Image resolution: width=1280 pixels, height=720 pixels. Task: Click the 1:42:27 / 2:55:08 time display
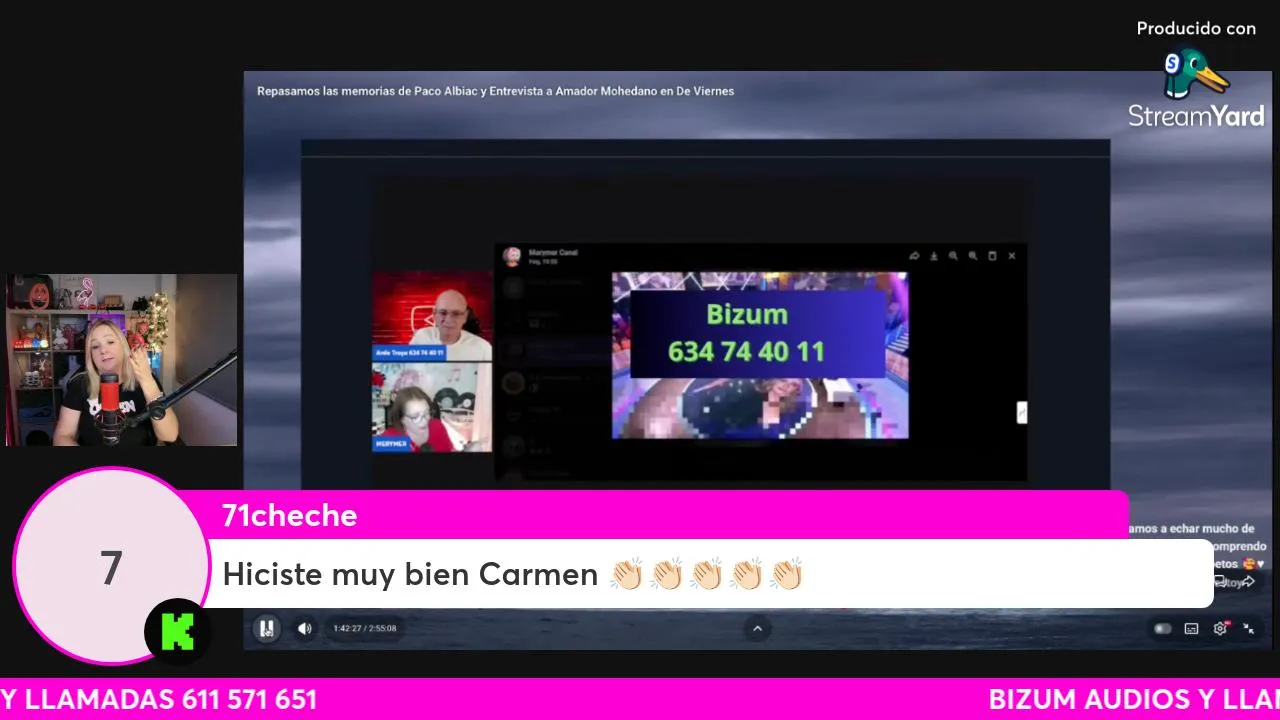(365, 629)
